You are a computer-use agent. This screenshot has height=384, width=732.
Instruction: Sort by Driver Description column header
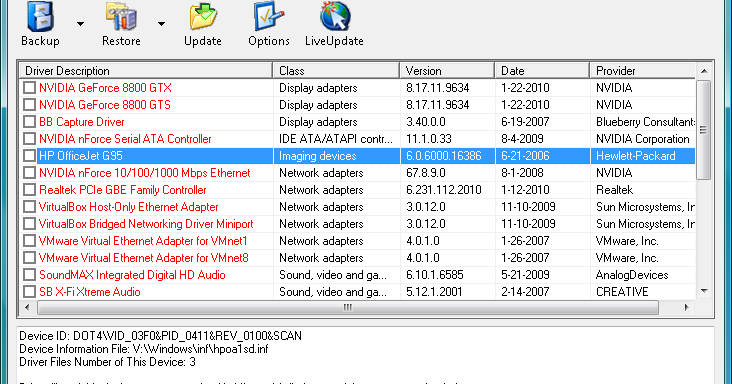pyautogui.click(x=146, y=70)
